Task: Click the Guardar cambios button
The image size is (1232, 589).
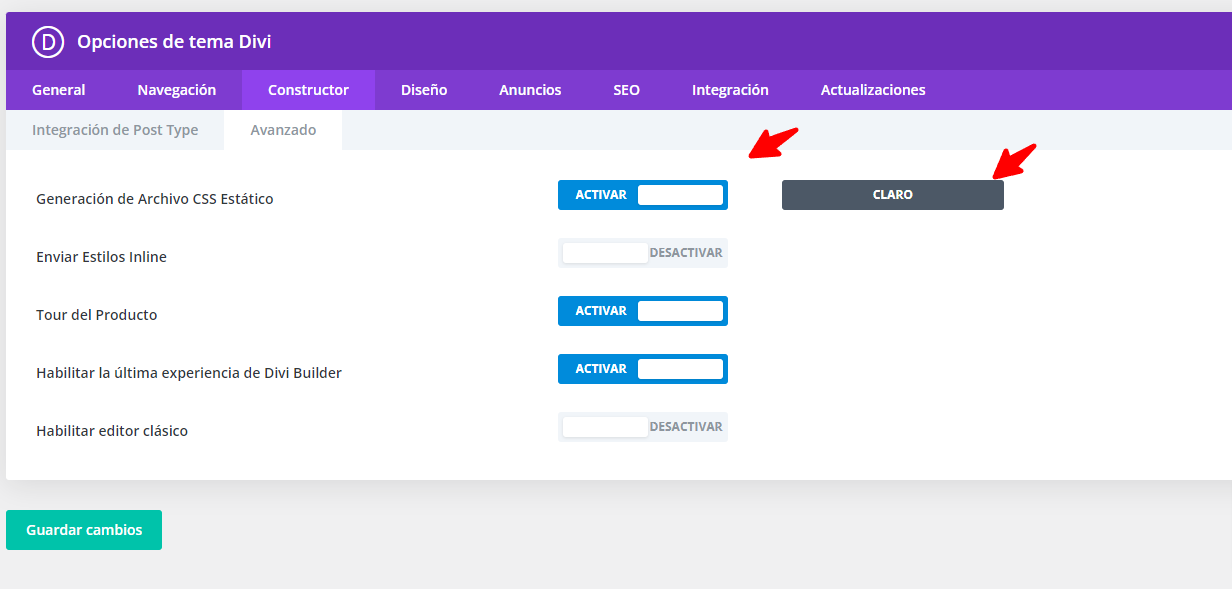Action: tap(84, 530)
